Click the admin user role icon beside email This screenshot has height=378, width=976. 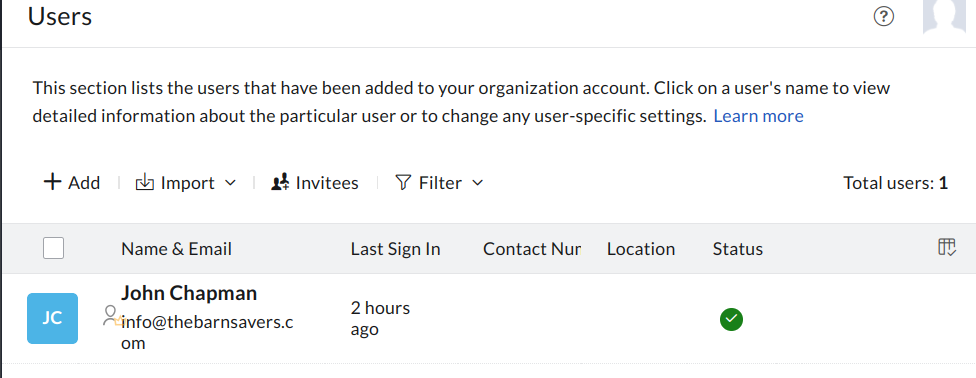click(112, 316)
